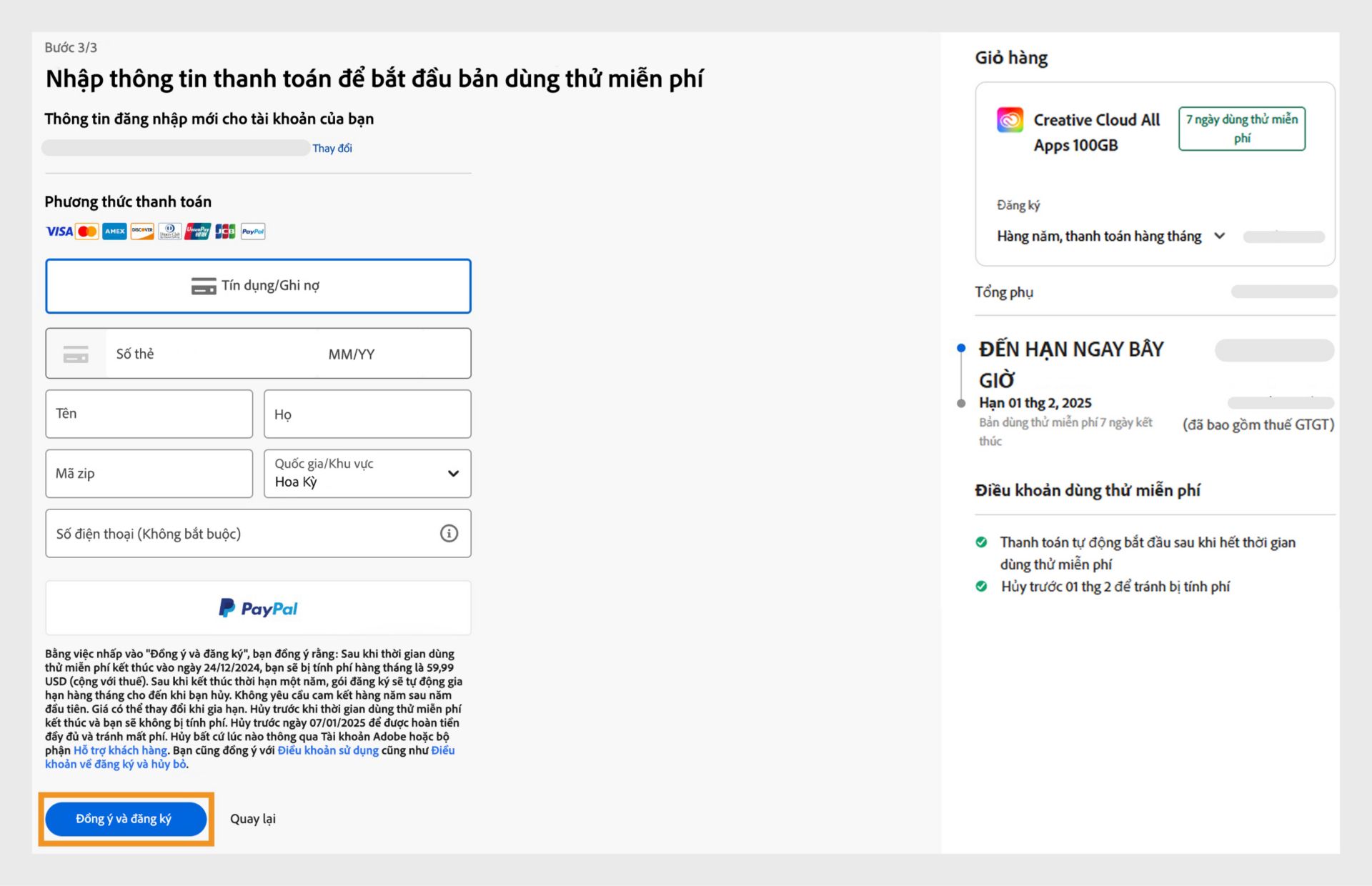Select Tín dụng/Ghi nợ payment method
Screen dimensions: 1372x886
pyautogui.click(x=258, y=286)
